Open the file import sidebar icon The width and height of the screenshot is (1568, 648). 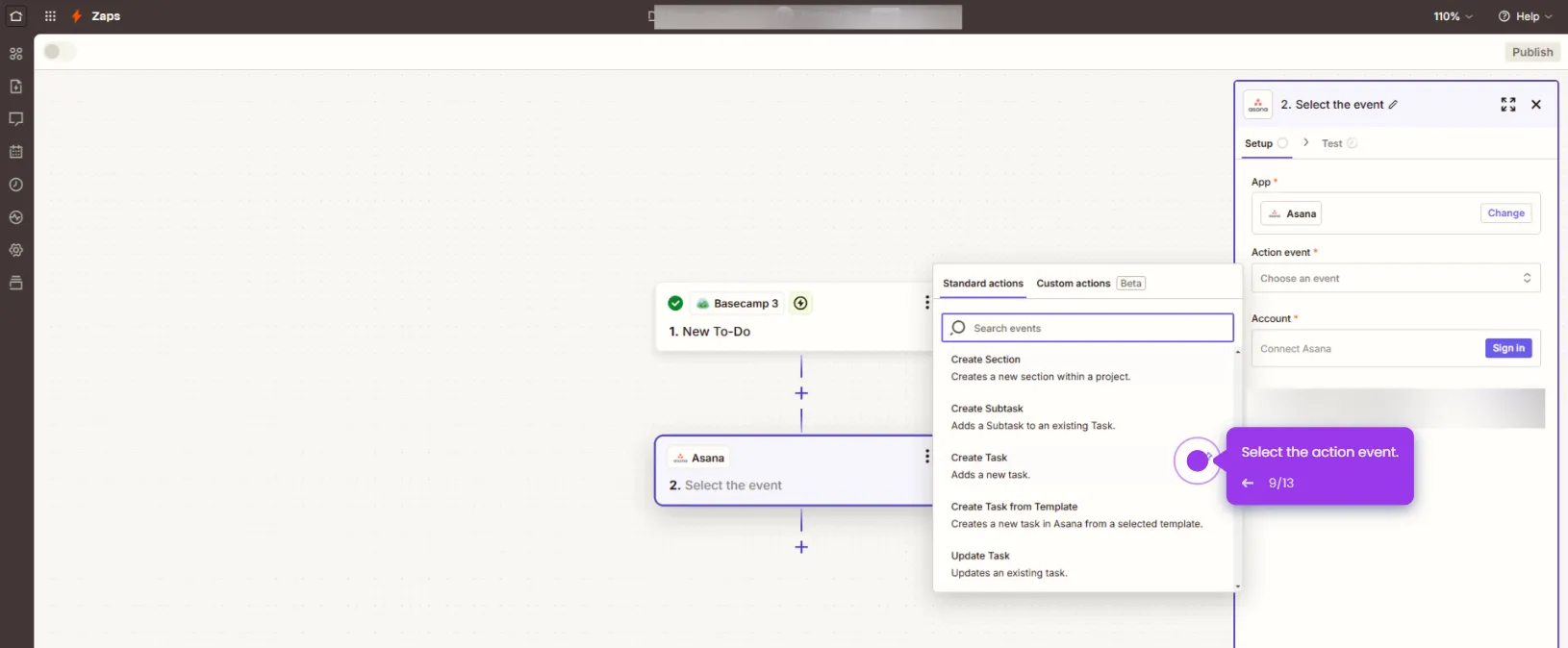click(x=16, y=87)
